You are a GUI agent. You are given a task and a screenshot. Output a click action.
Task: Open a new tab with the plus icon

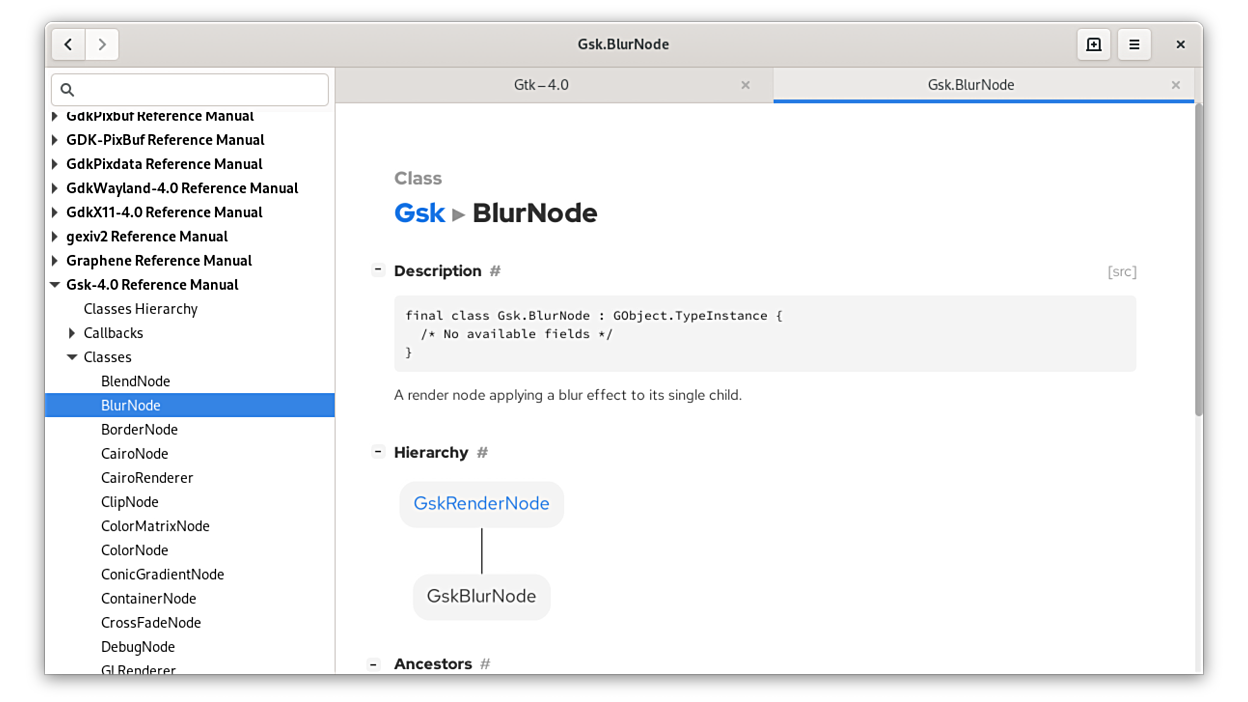coord(1093,45)
